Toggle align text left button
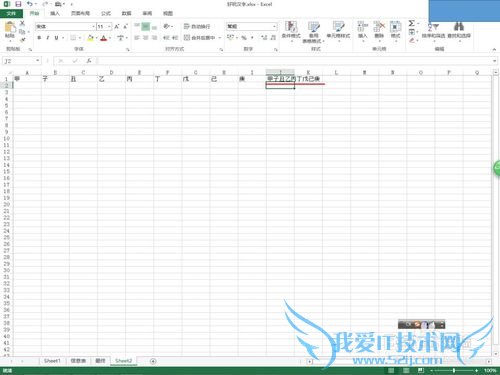Viewport: 500px width, 375px height. click(137, 38)
